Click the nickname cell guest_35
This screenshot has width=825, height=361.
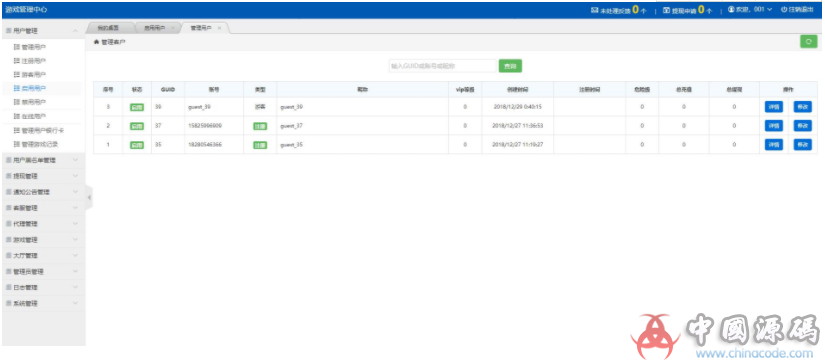[291, 145]
